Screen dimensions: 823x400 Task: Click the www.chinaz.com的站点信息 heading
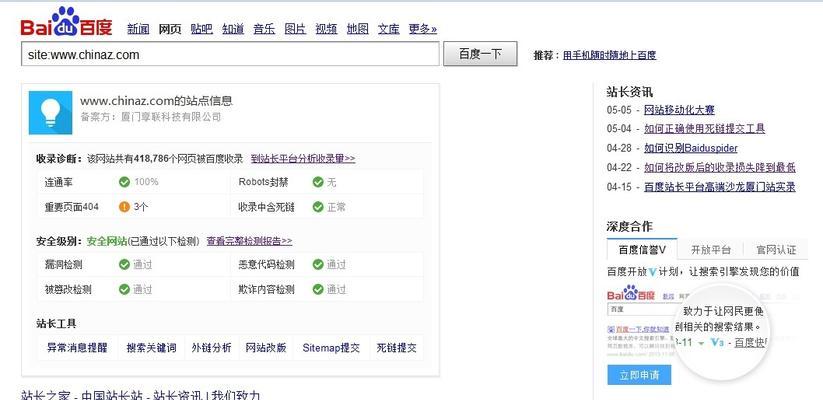(x=156, y=101)
